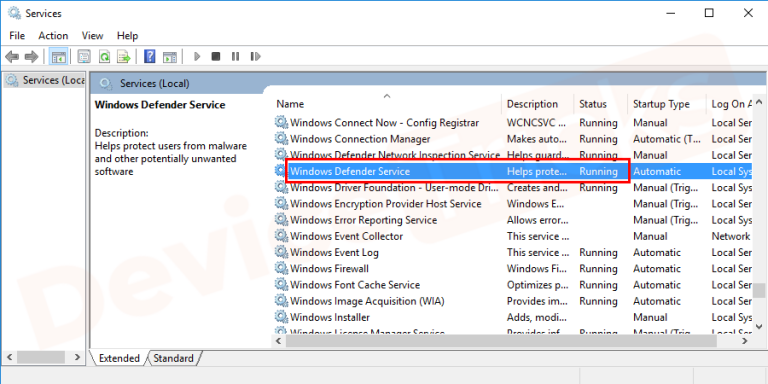Click the Refresh toolbar icon
The width and height of the screenshot is (768, 384).
(x=104, y=57)
